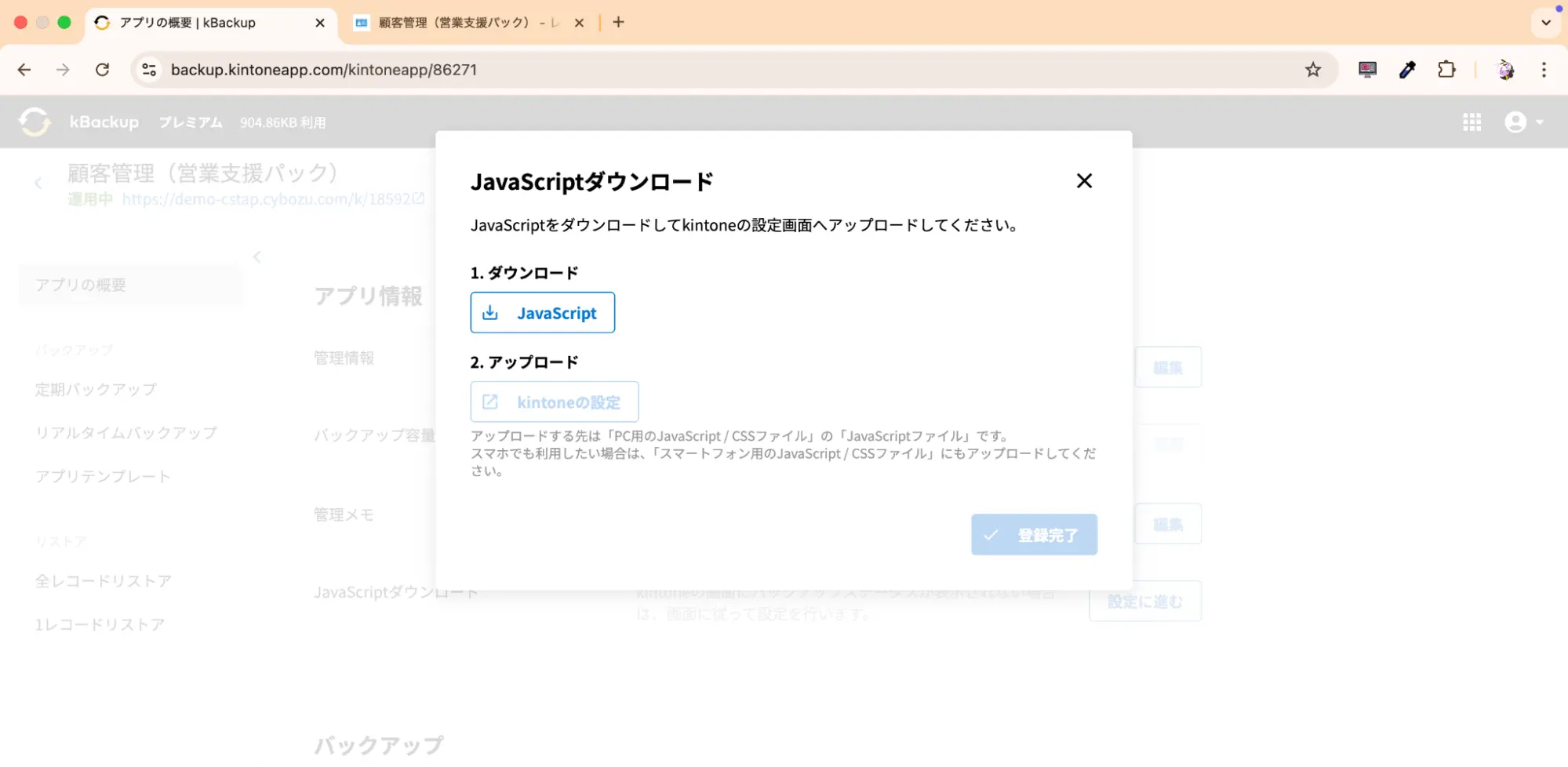The width and height of the screenshot is (1568, 767).
Task: Click the プレミアム plan label
Action: pos(191,122)
